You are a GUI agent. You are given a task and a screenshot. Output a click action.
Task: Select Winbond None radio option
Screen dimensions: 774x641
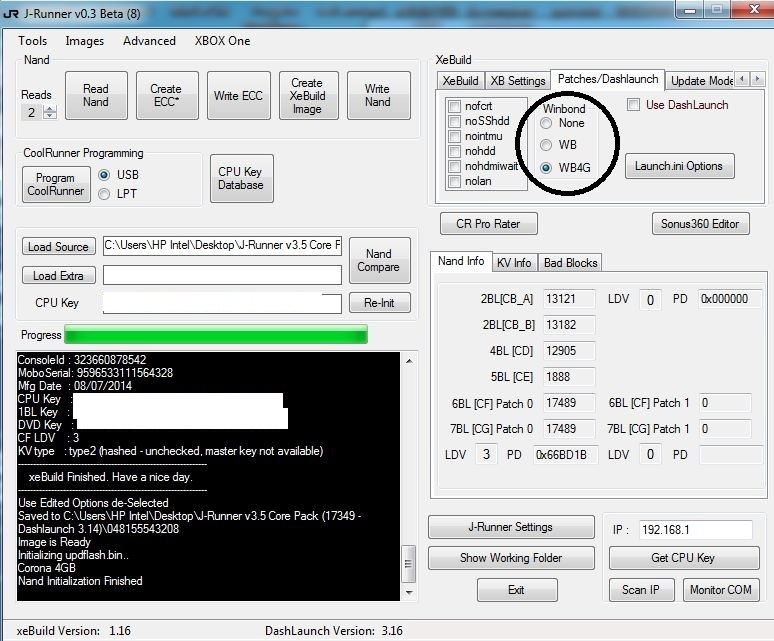point(546,123)
